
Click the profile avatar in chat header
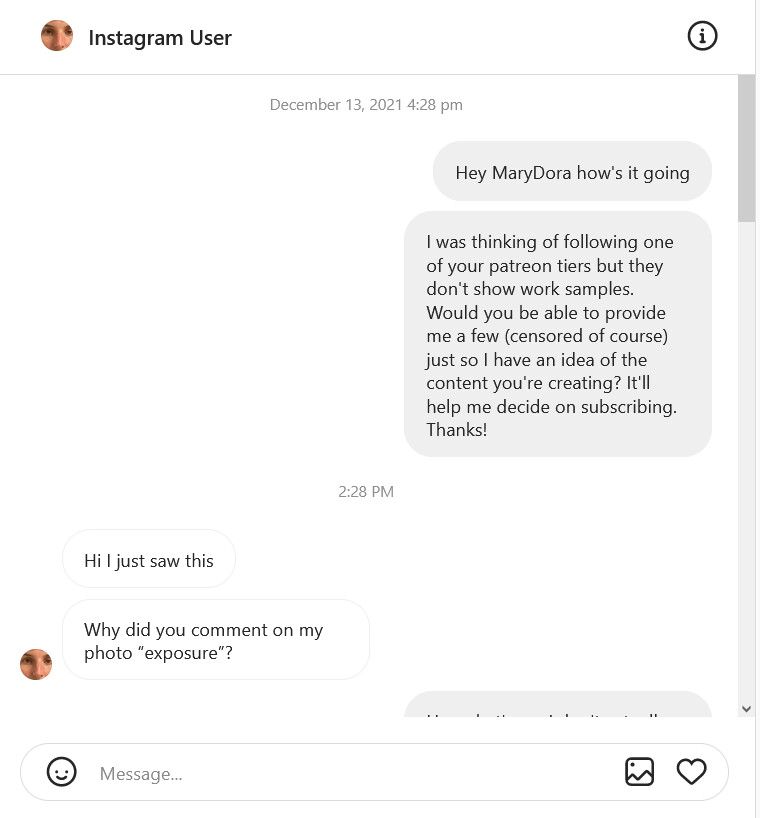tap(57, 37)
